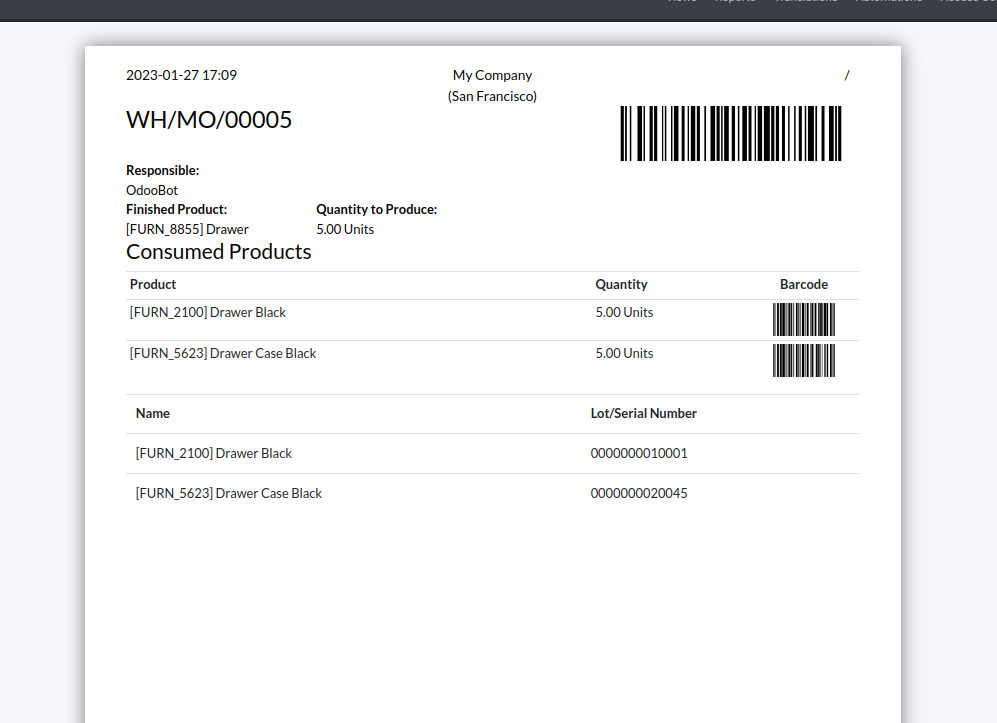Click the slash at the page's top right
The image size is (997, 723).
[x=847, y=75]
